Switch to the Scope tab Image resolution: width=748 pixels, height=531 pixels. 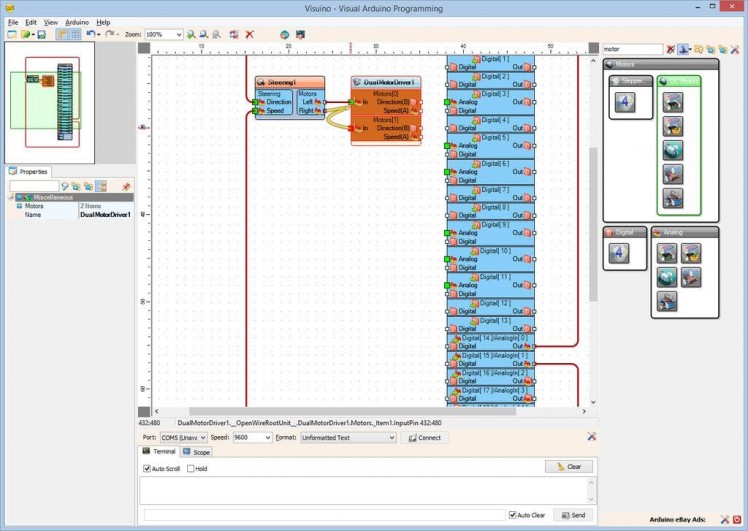pos(197,452)
